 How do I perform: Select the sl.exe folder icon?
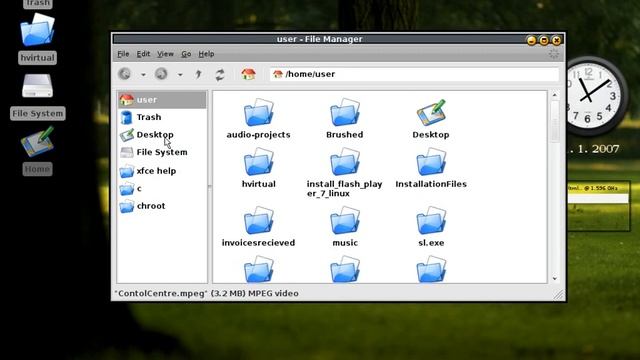point(431,220)
